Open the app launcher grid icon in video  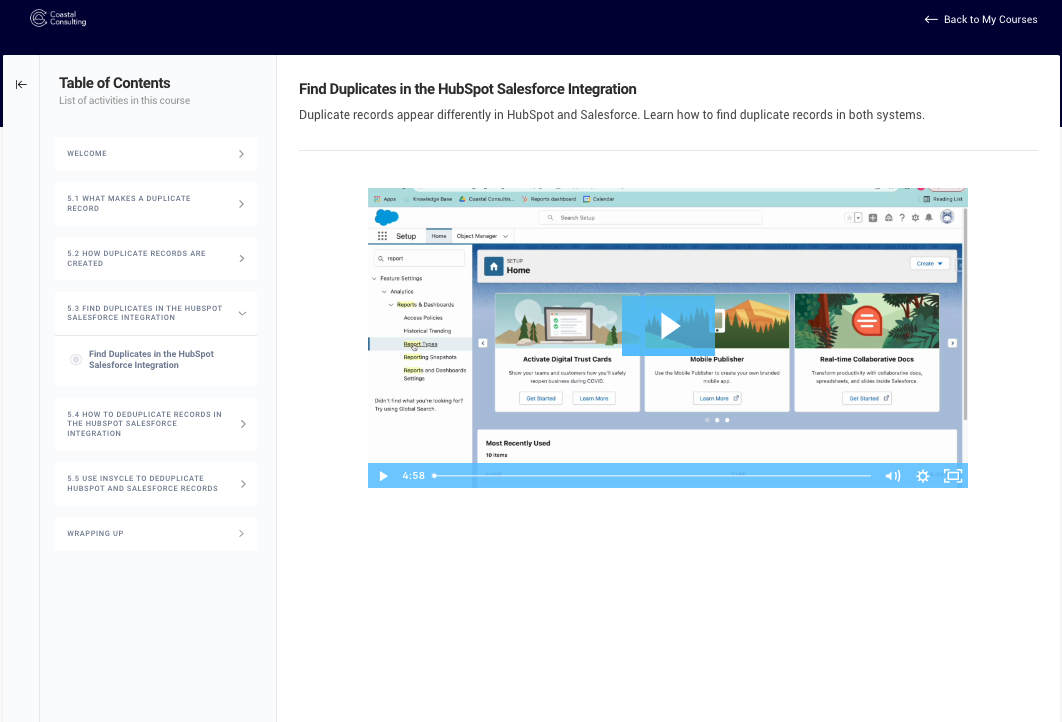(383, 236)
